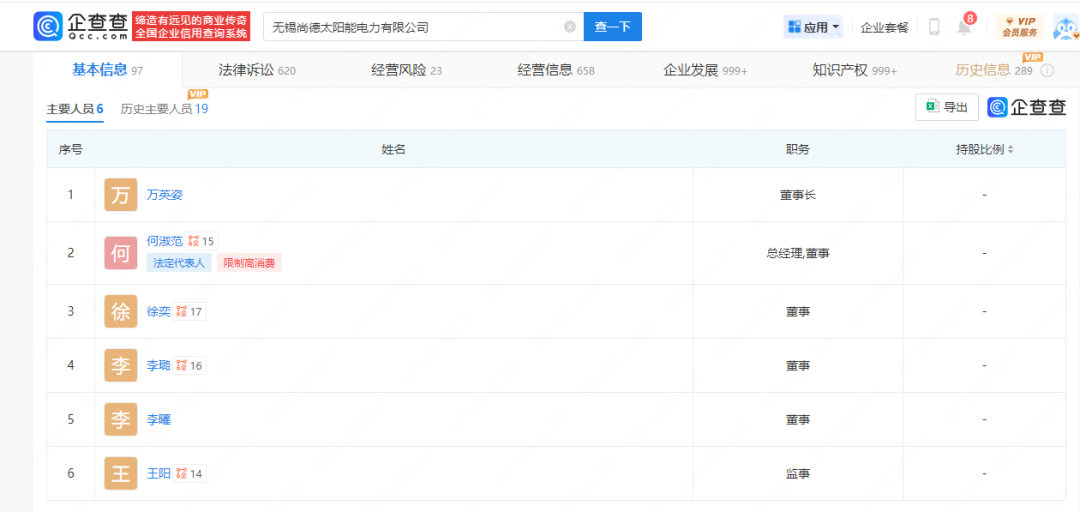The image size is (1080, 512).
Task: Click into the company search input field
Action: pyautogui.click(x=410, y=27)
